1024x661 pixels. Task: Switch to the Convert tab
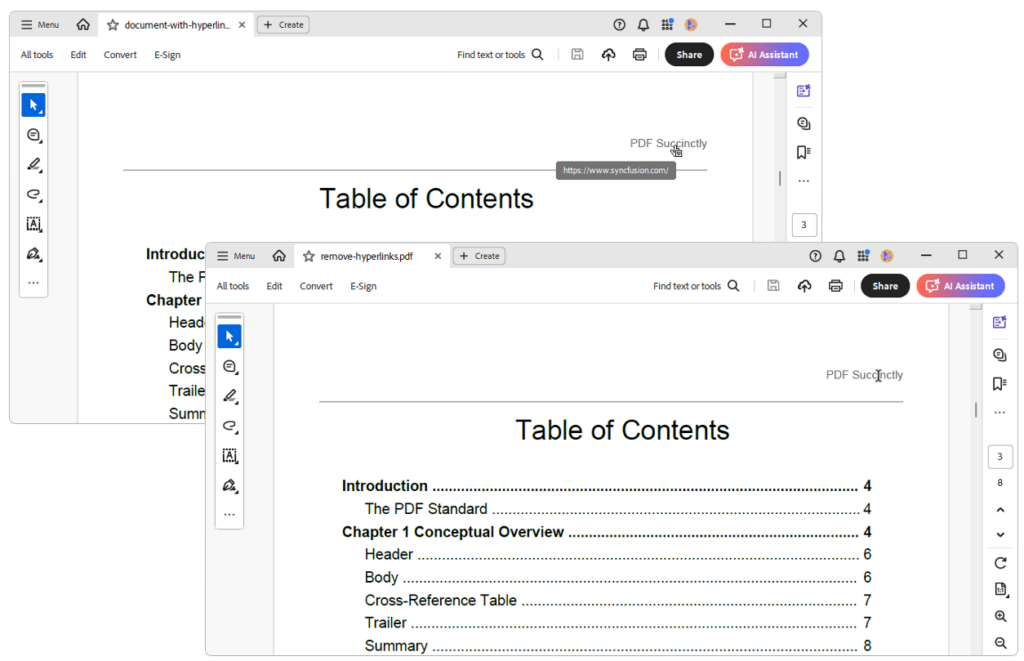(316, 286)
